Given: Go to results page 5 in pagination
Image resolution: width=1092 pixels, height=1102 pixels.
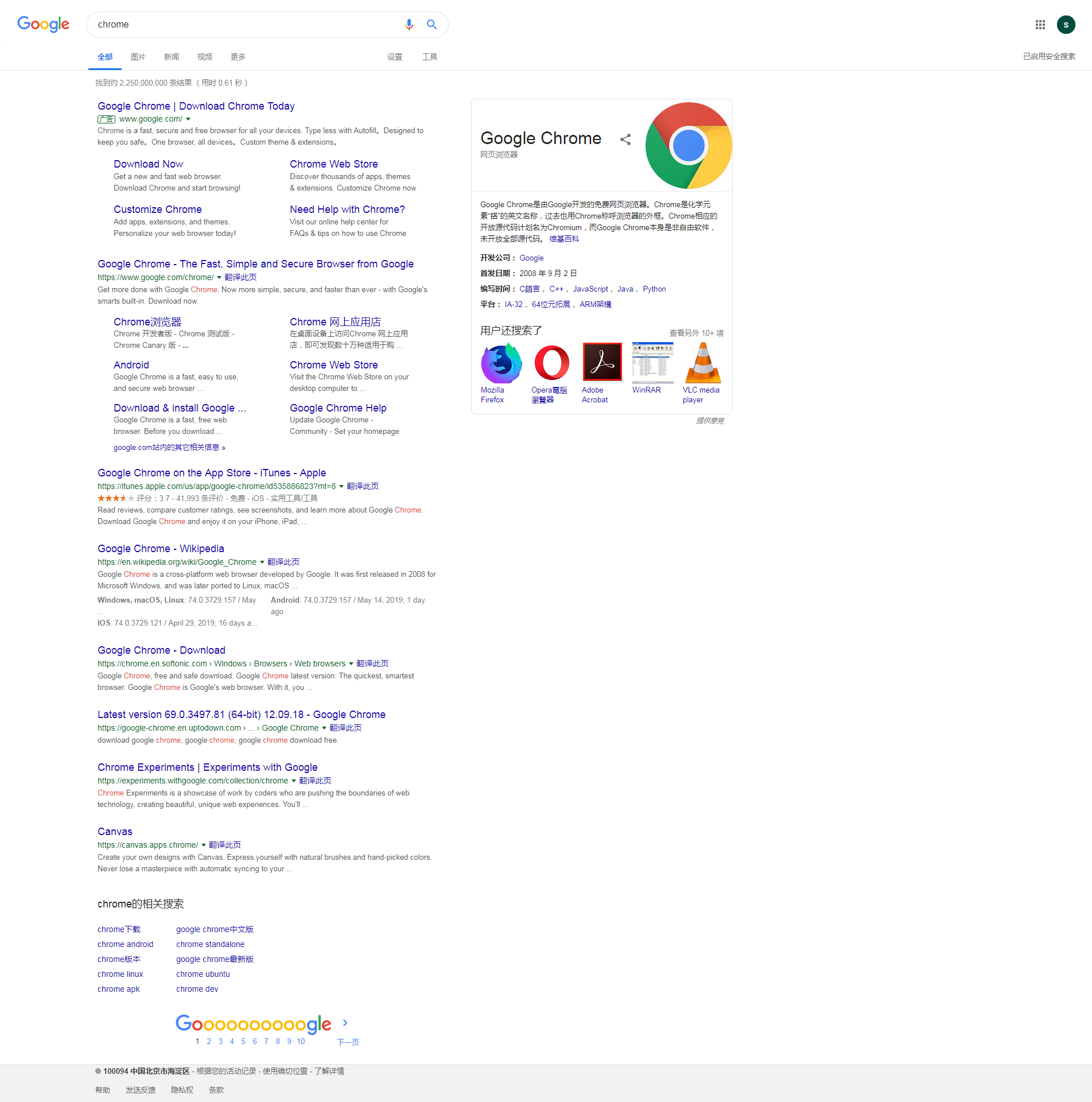Looking at the screenshot, I should [x=243, y=1041].
